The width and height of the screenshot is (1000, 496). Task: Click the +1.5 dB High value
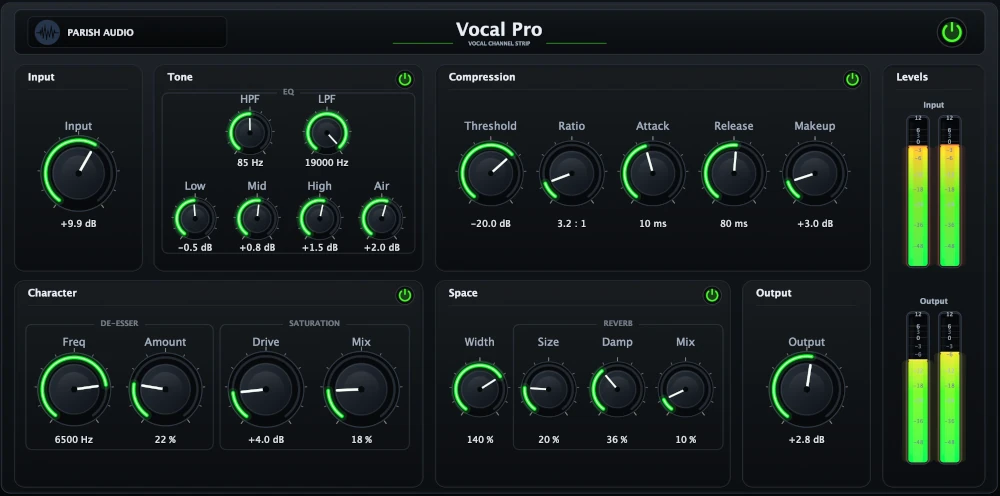point(320,247)
